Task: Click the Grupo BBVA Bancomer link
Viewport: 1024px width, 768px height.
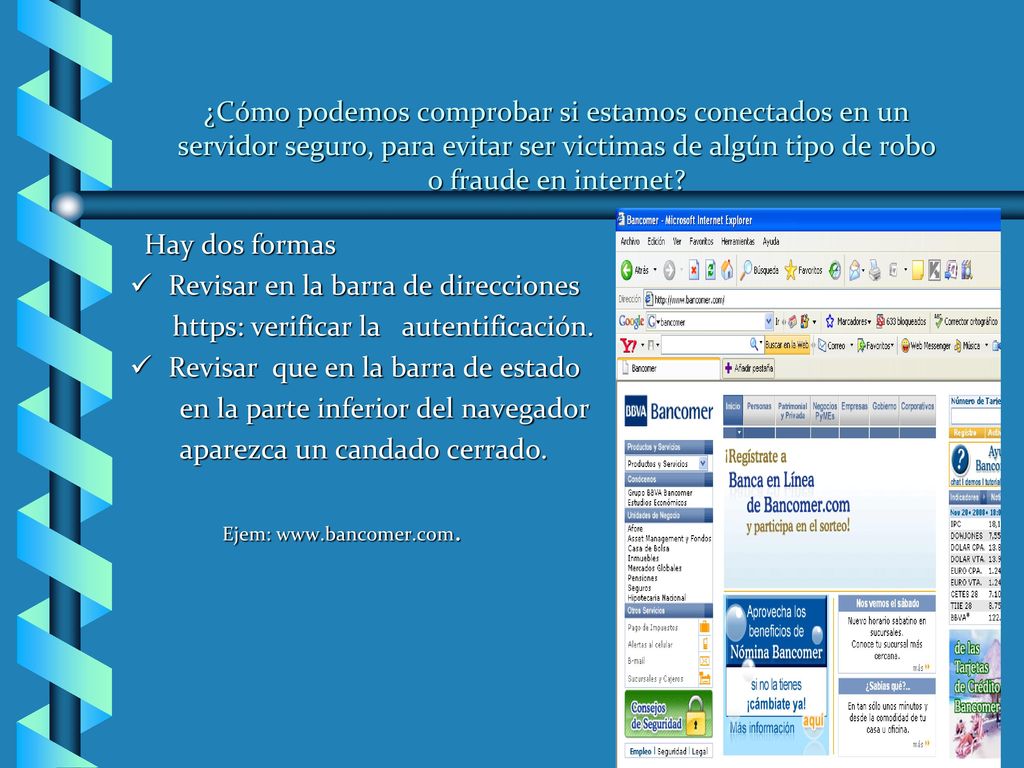Action: [x=660, y=493]
